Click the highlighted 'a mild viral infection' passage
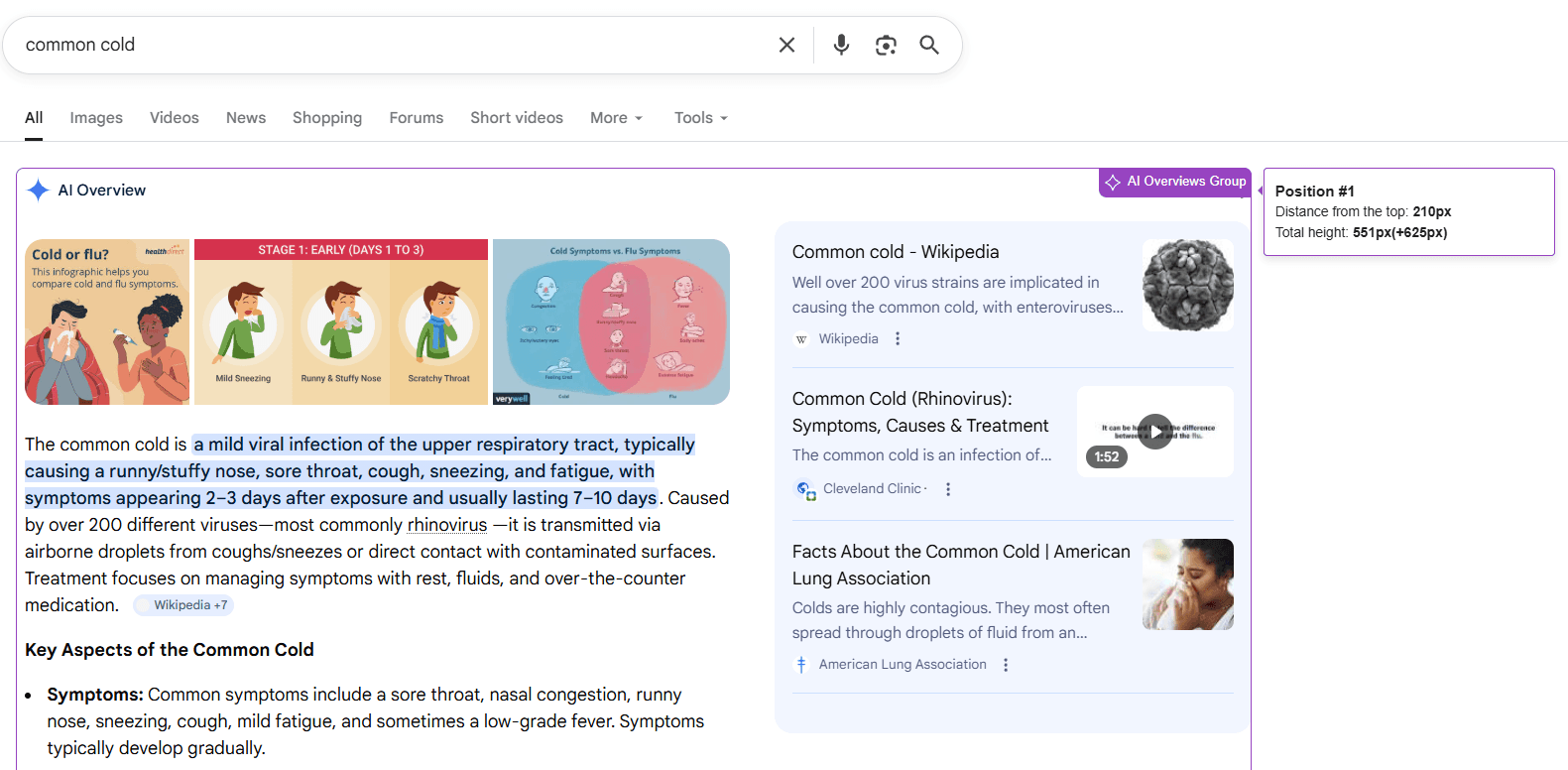This screenshot has width=1568, height=770. 360,471
